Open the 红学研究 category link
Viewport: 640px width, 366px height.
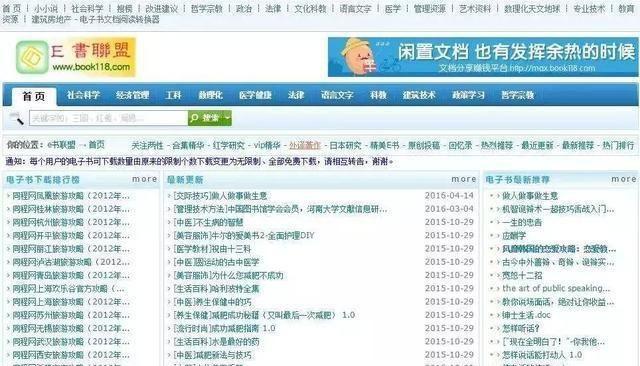click(x=229, y=145)
